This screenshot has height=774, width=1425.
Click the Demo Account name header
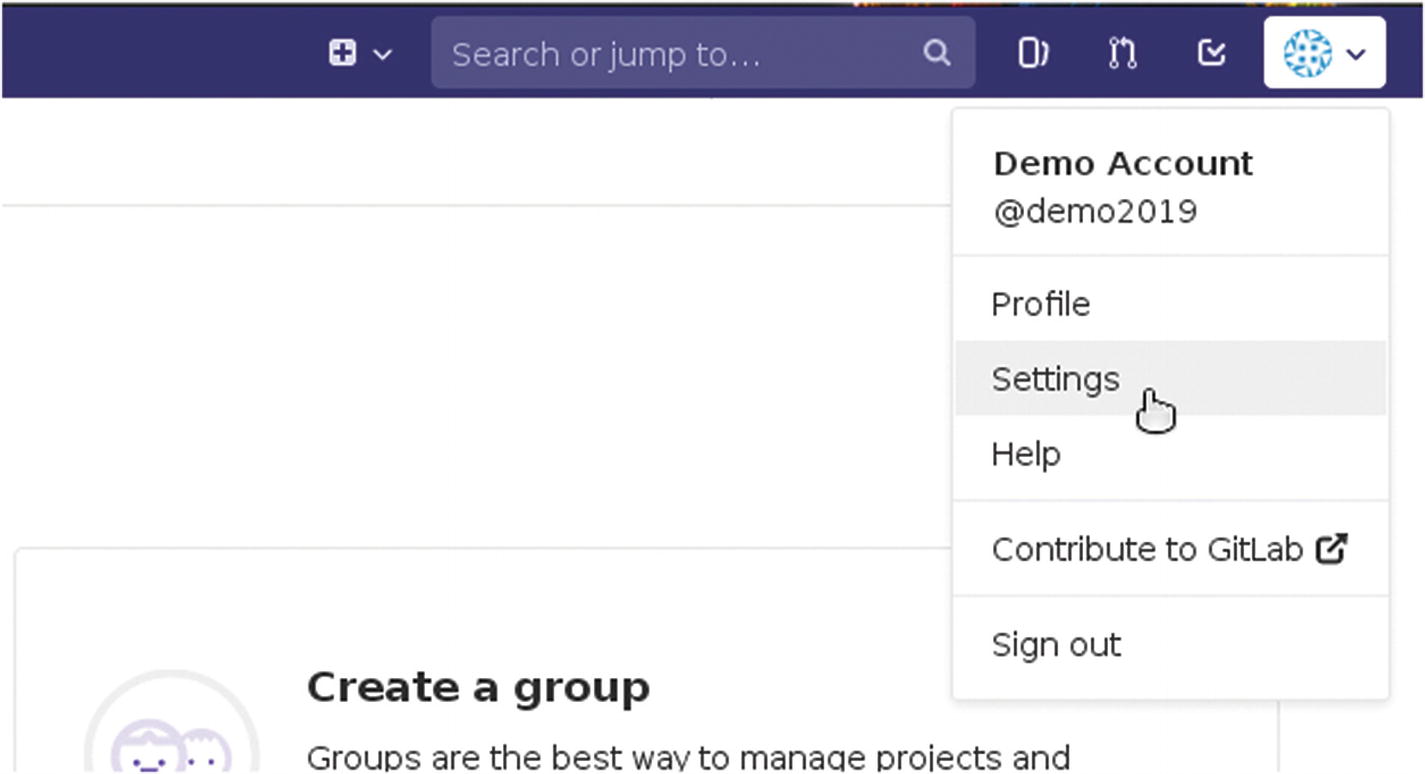(x=1122, y=163)
